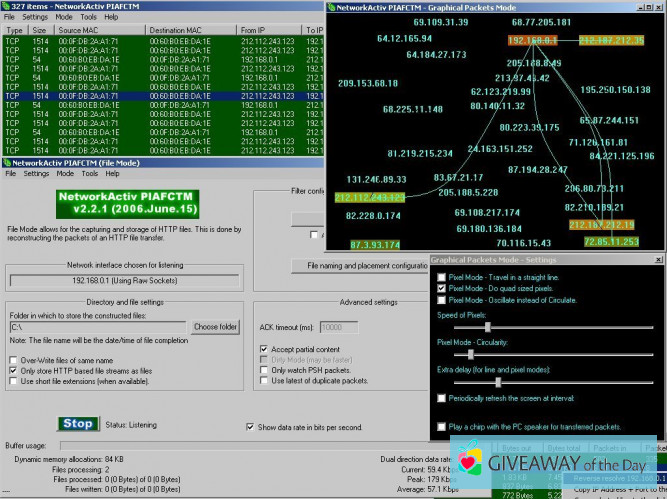Click the app icon in the File Mode title bar
The height and width of the screenshot is (499, 667).
click(x=7, y=162)
